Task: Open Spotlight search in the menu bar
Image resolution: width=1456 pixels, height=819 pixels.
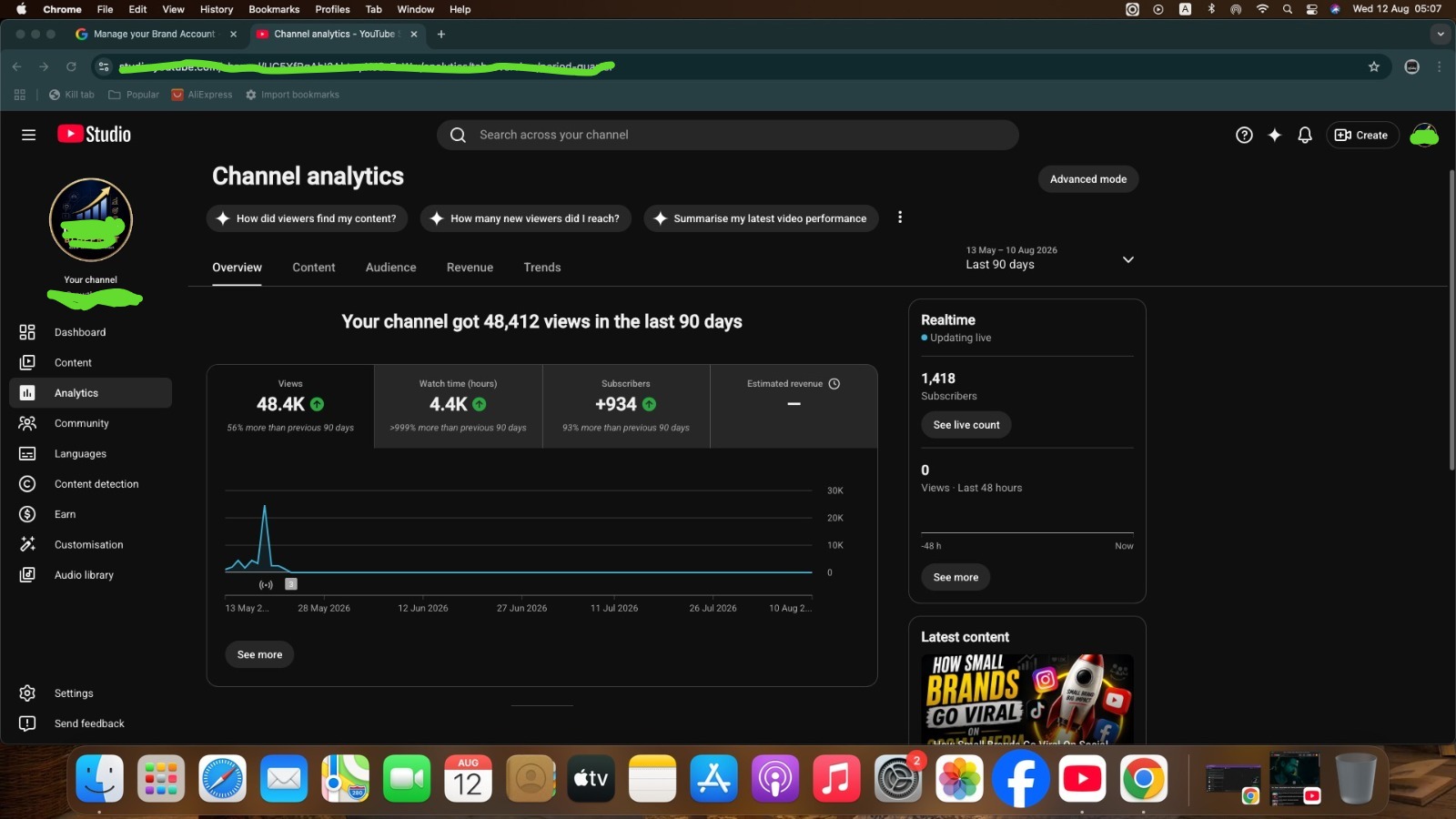Action: click(x=1287, y=9)
